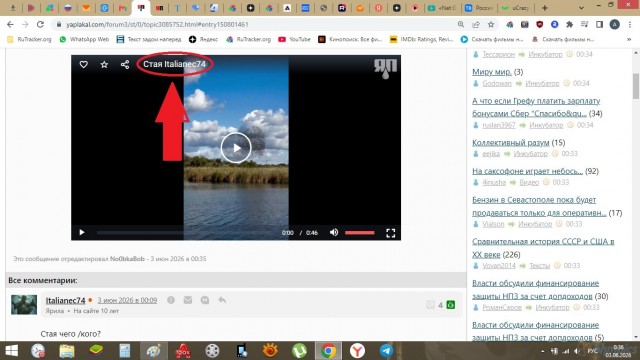Open sidebar topic "Коллективный разум"
Viewport: 640px width, 360px height.
[x=511, y=142]
